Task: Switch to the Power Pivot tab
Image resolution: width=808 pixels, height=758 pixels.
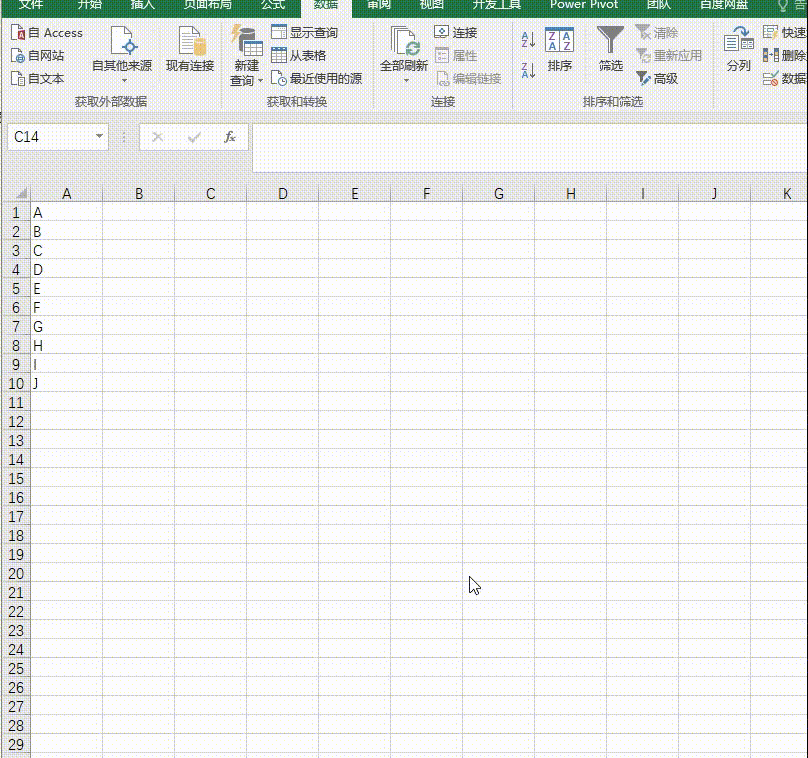Action: tap(584, 5)
